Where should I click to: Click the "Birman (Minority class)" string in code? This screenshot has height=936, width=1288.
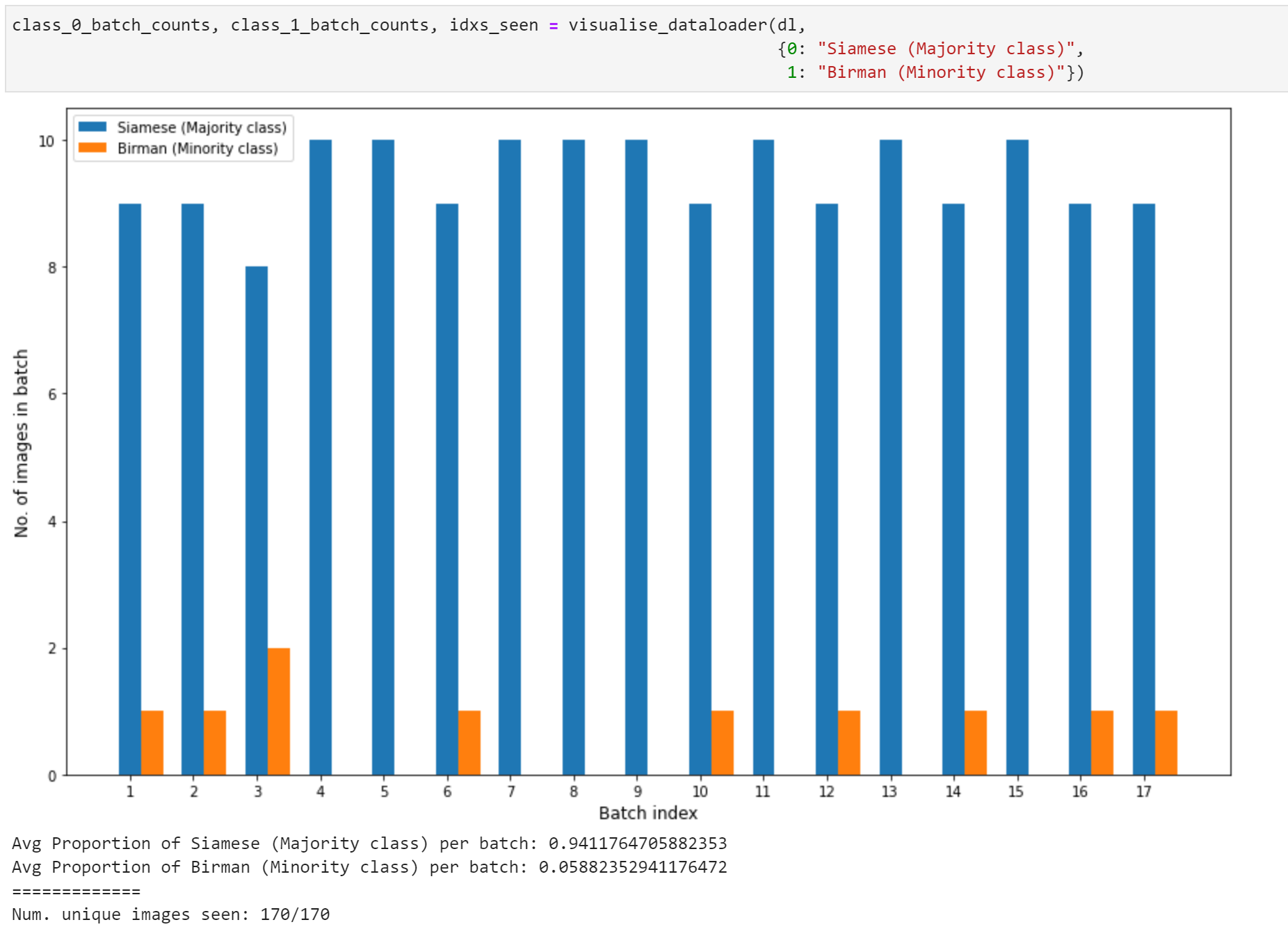pos(941,72)
